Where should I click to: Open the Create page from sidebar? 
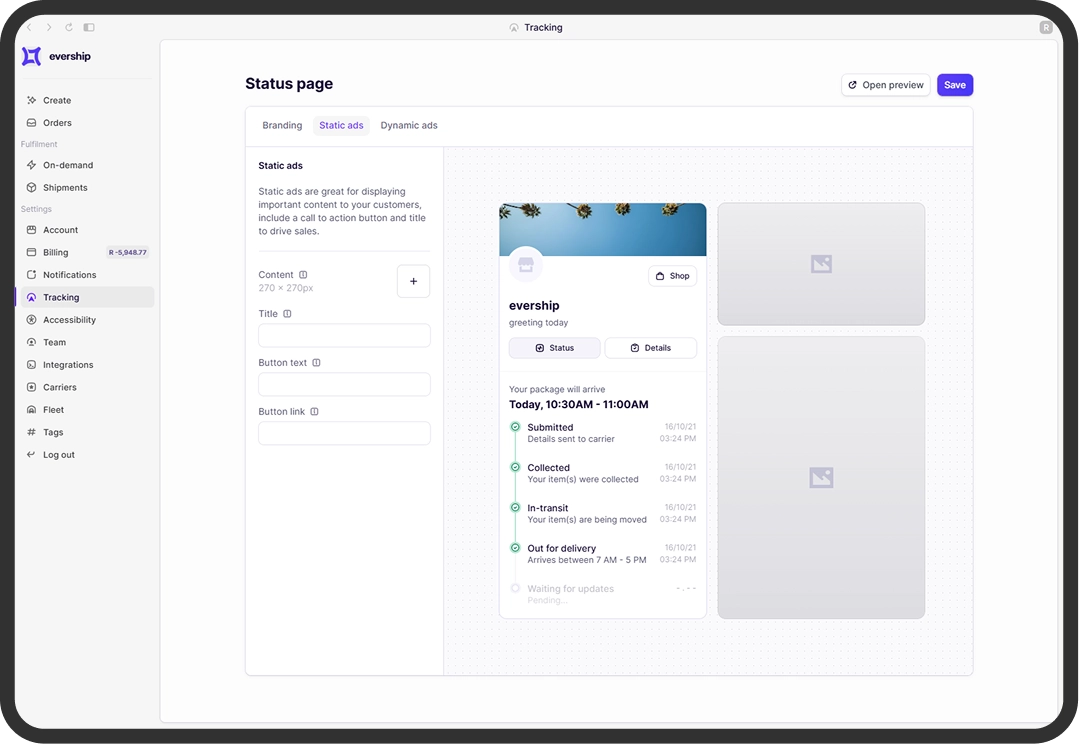pyautogui.click(x=57, y=100)
